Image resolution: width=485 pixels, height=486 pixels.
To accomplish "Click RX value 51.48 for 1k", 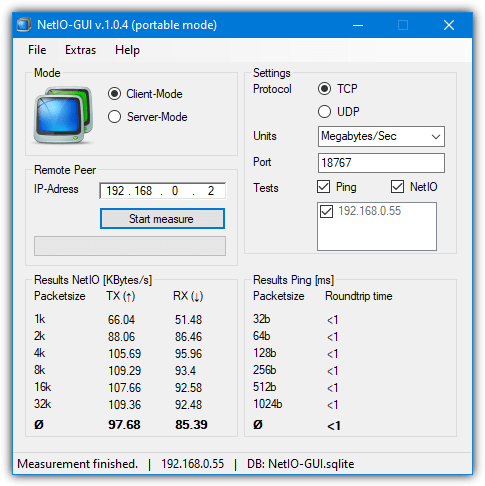I will (188, 320).
